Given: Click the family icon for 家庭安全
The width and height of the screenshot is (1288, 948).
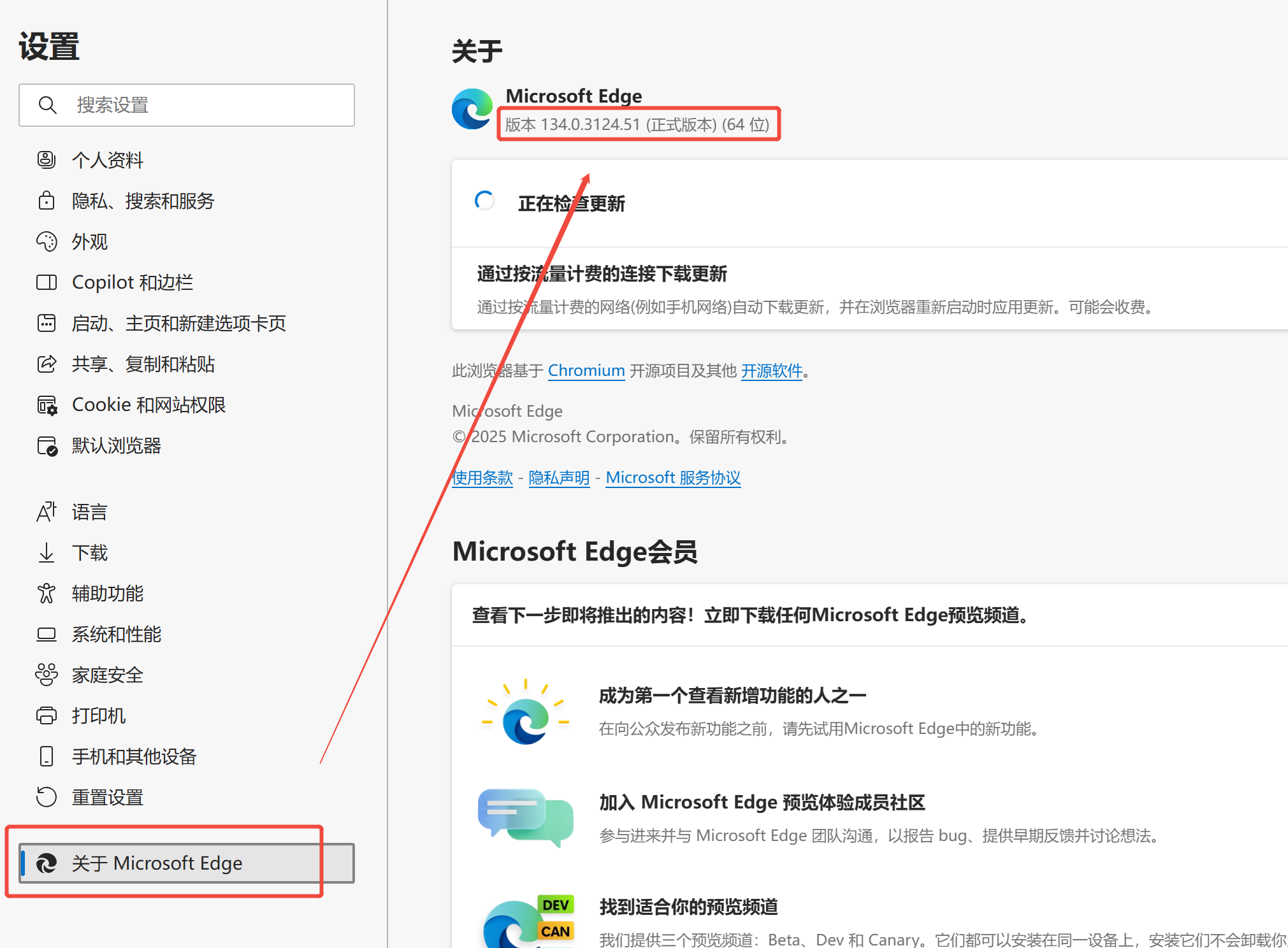Looking at the screenshot, I should [47, 675].
